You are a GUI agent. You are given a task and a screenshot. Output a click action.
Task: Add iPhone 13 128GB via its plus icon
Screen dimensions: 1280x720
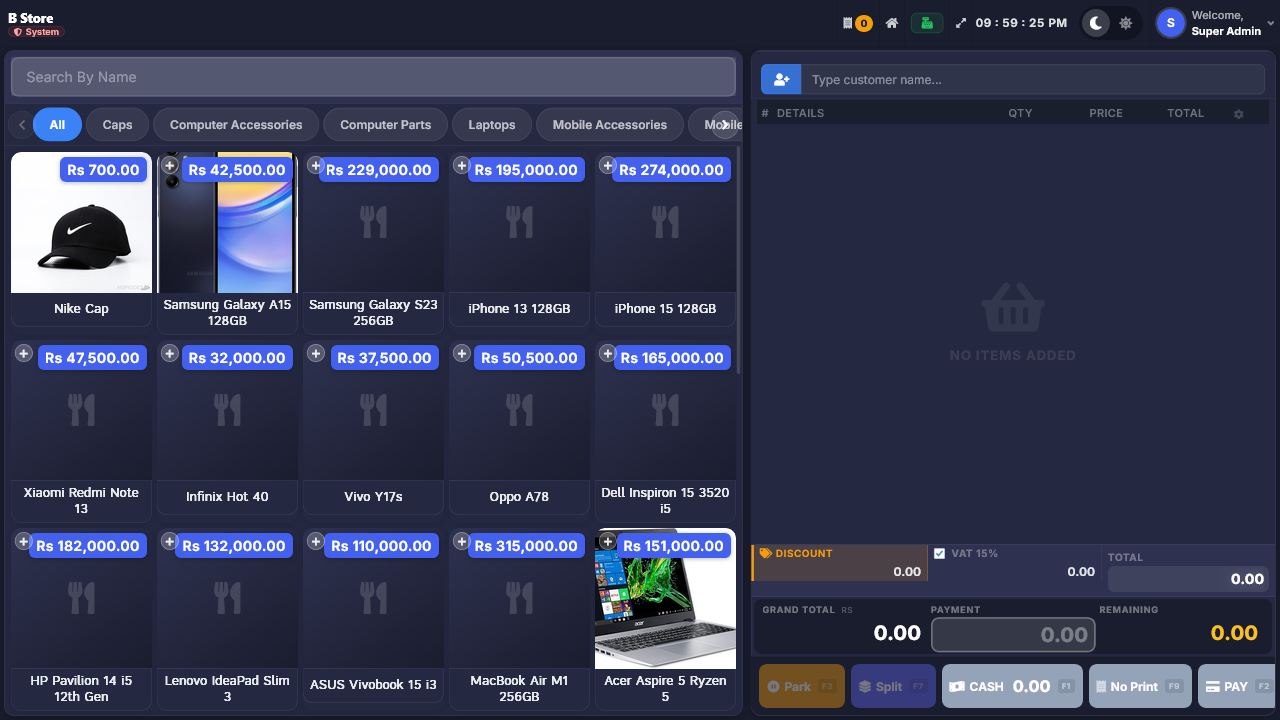click(462, 165)
